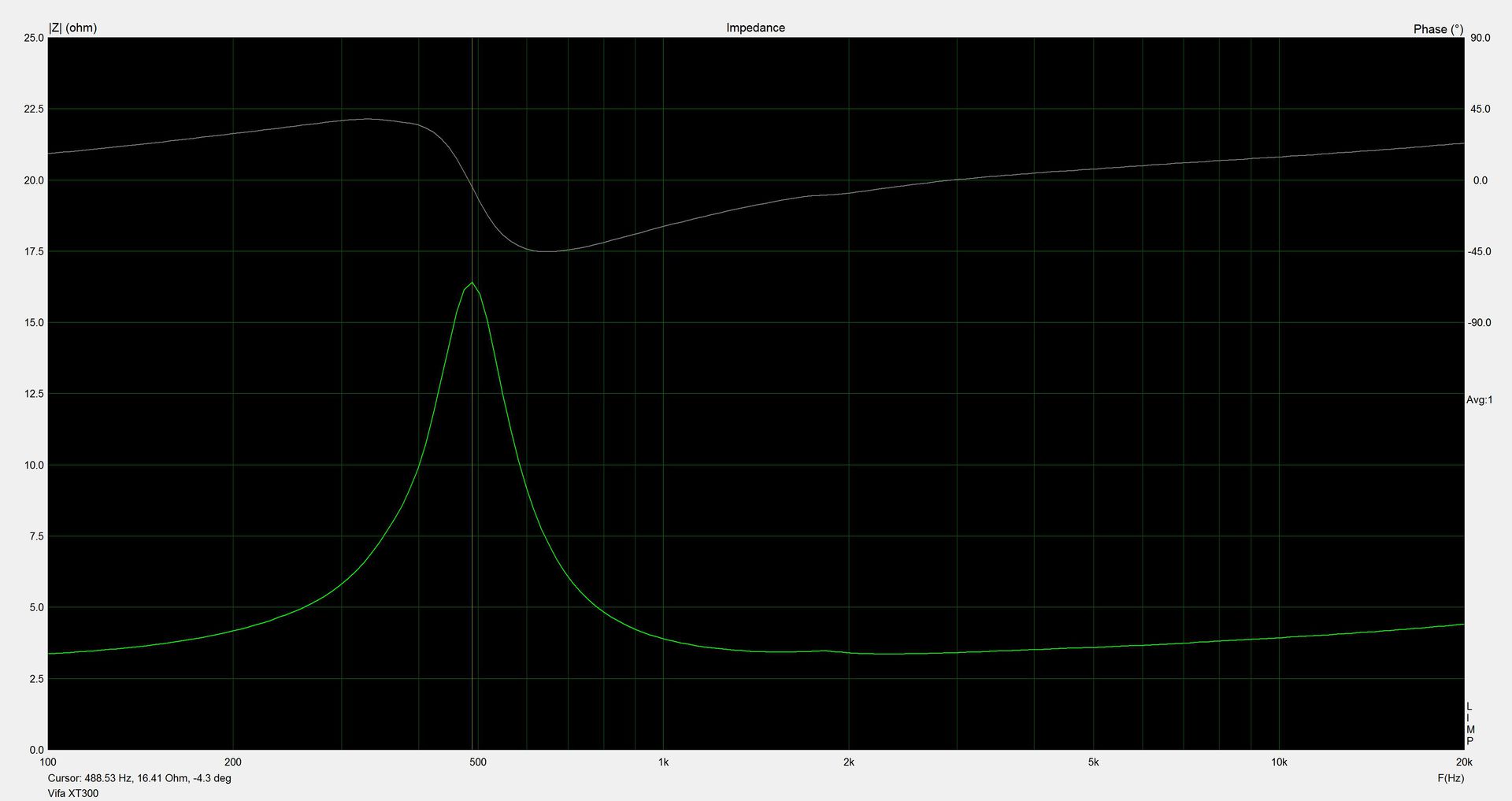Click the 2.5 ohm scale value
The image size is (1512, 801).
(x=36, y=679)
